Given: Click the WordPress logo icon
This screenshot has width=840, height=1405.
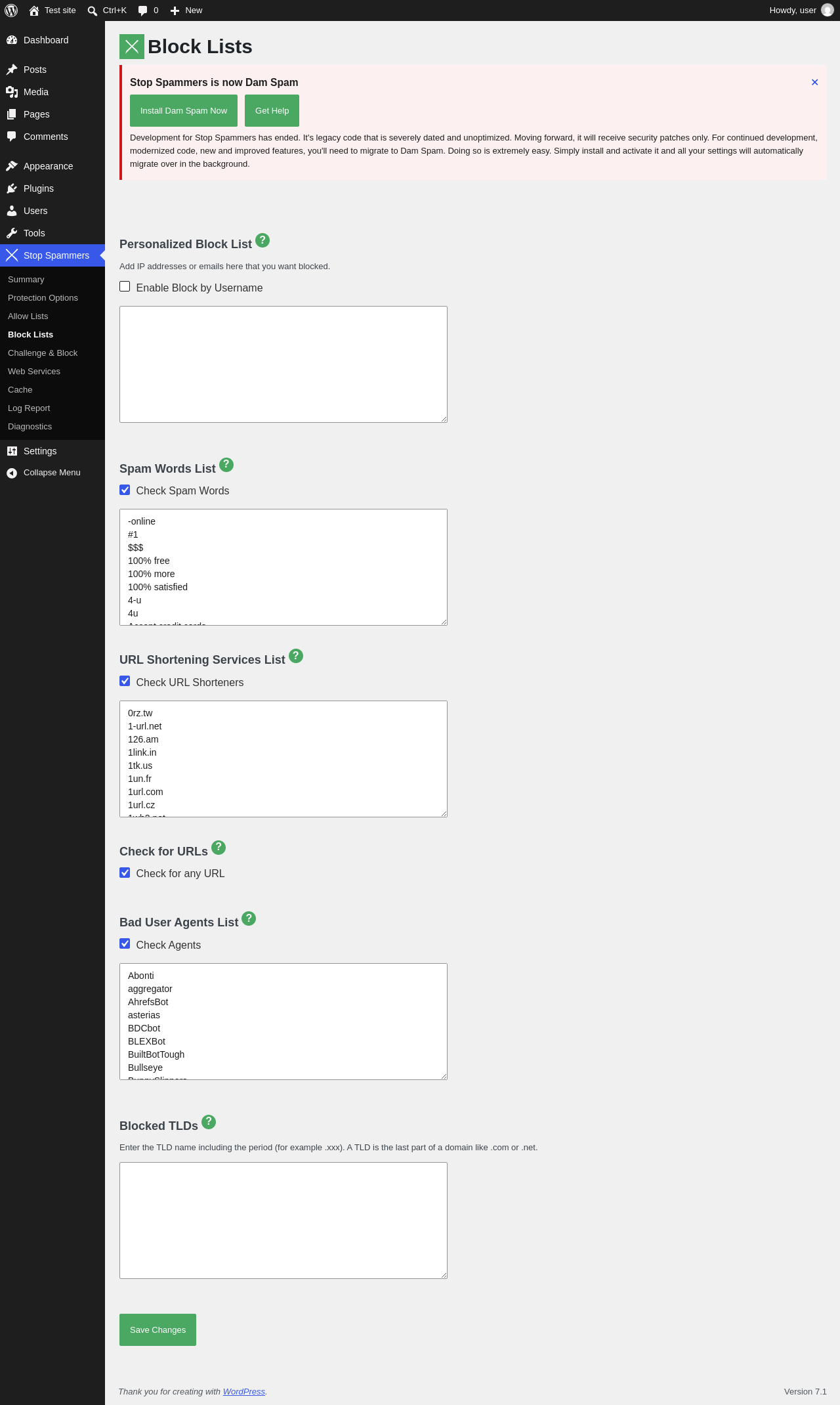Looking at the screenshot, I should 11,11.
